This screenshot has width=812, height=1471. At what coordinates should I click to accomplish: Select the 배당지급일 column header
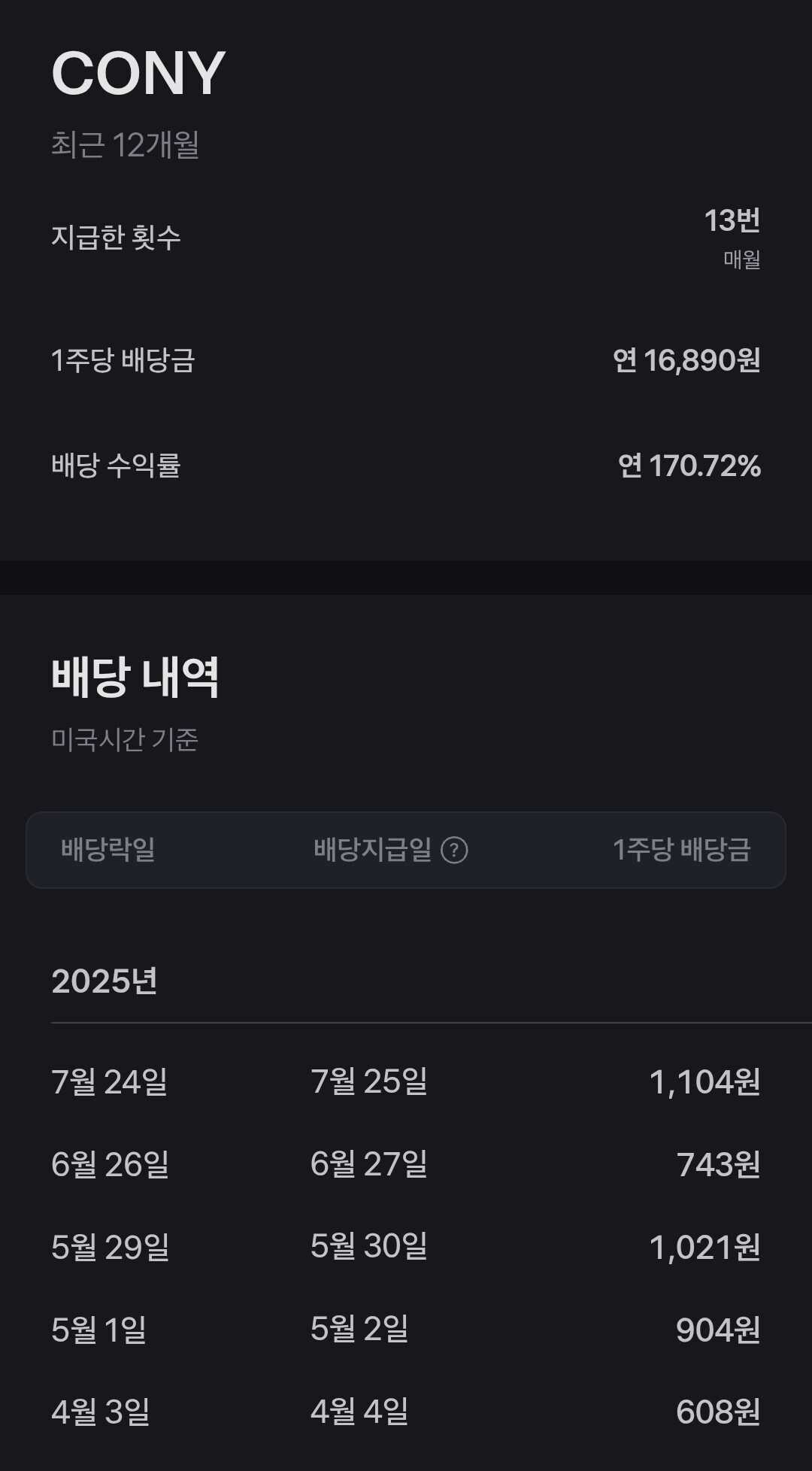[x=372, y=850]
